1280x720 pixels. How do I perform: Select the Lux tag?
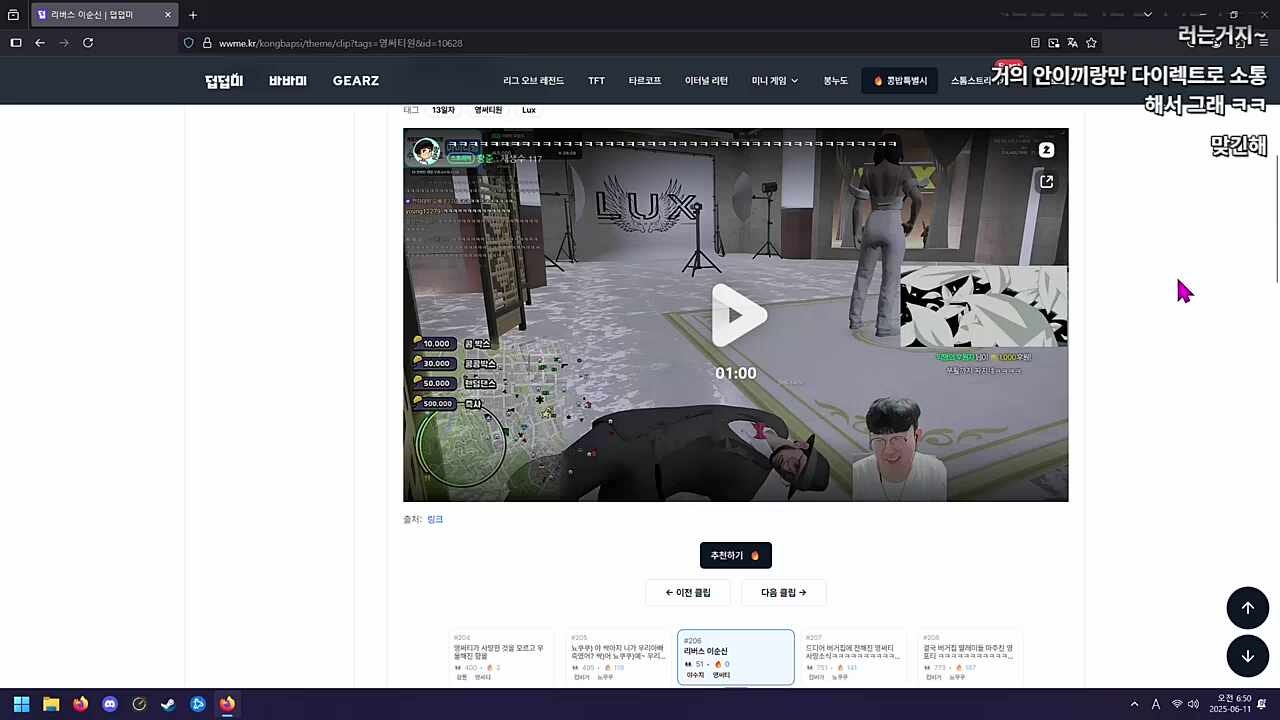point(529,110)
